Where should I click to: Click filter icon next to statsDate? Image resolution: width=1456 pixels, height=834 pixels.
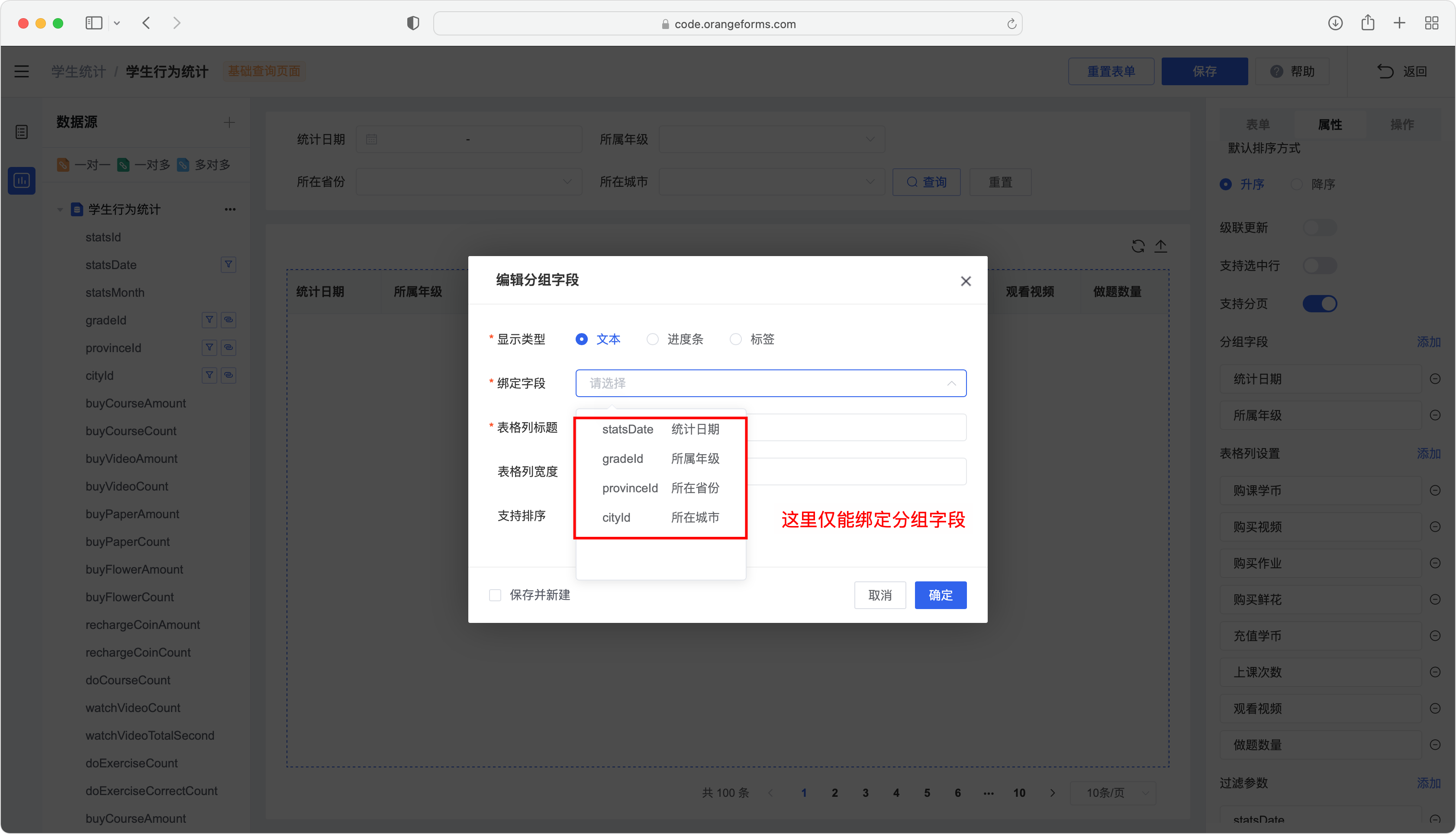click(x=229, y=265)
